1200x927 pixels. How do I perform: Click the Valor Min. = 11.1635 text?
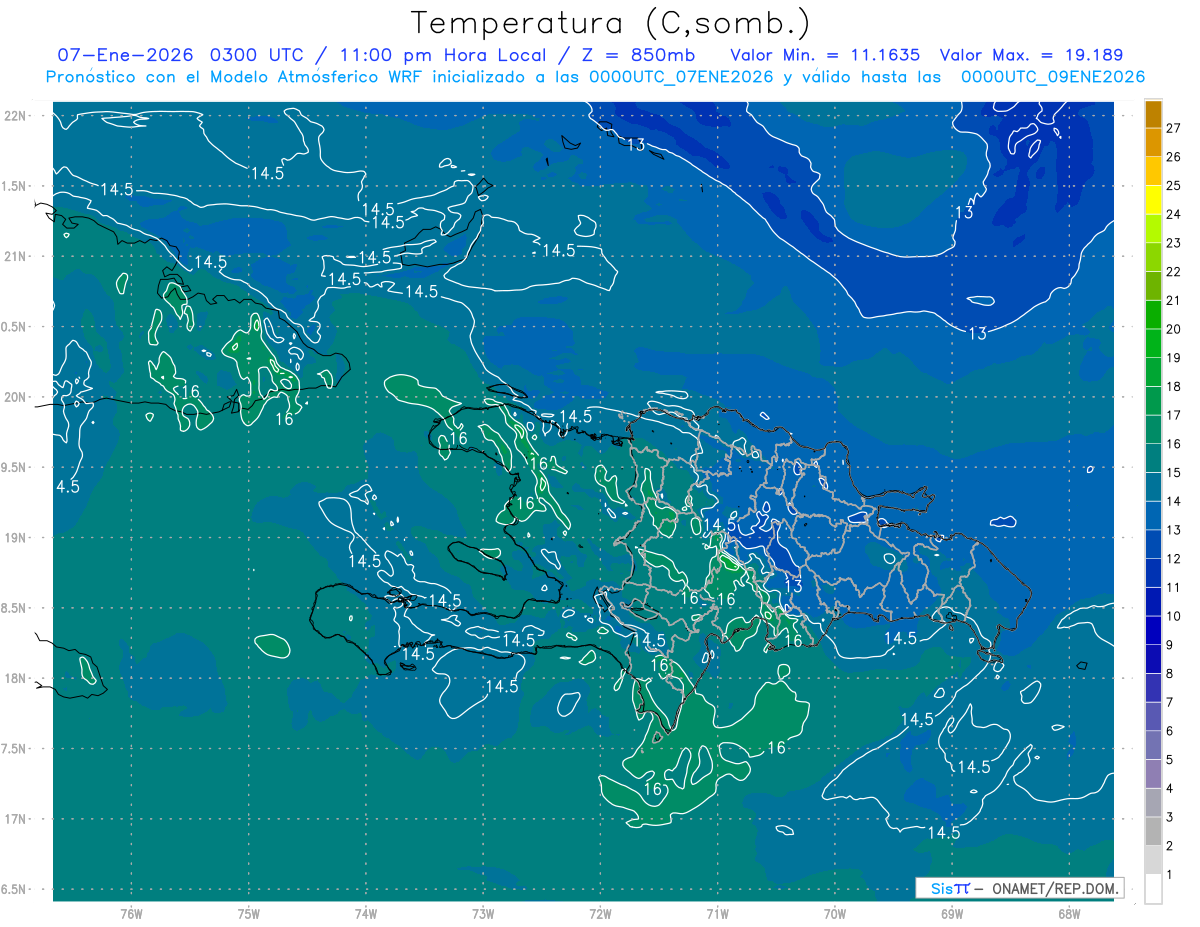click(x=825, y=55)
